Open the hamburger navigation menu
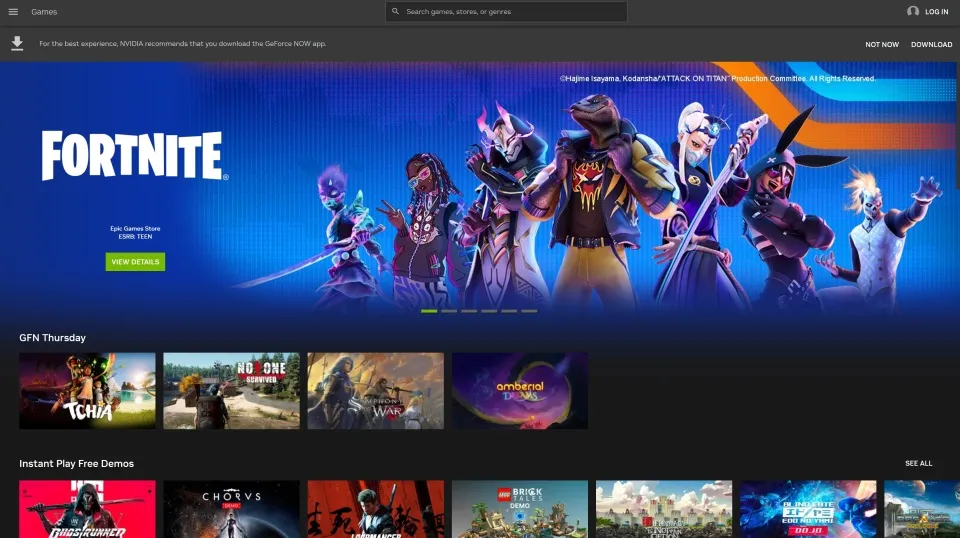This screenshot has width=960, height=538. point(13,12)
